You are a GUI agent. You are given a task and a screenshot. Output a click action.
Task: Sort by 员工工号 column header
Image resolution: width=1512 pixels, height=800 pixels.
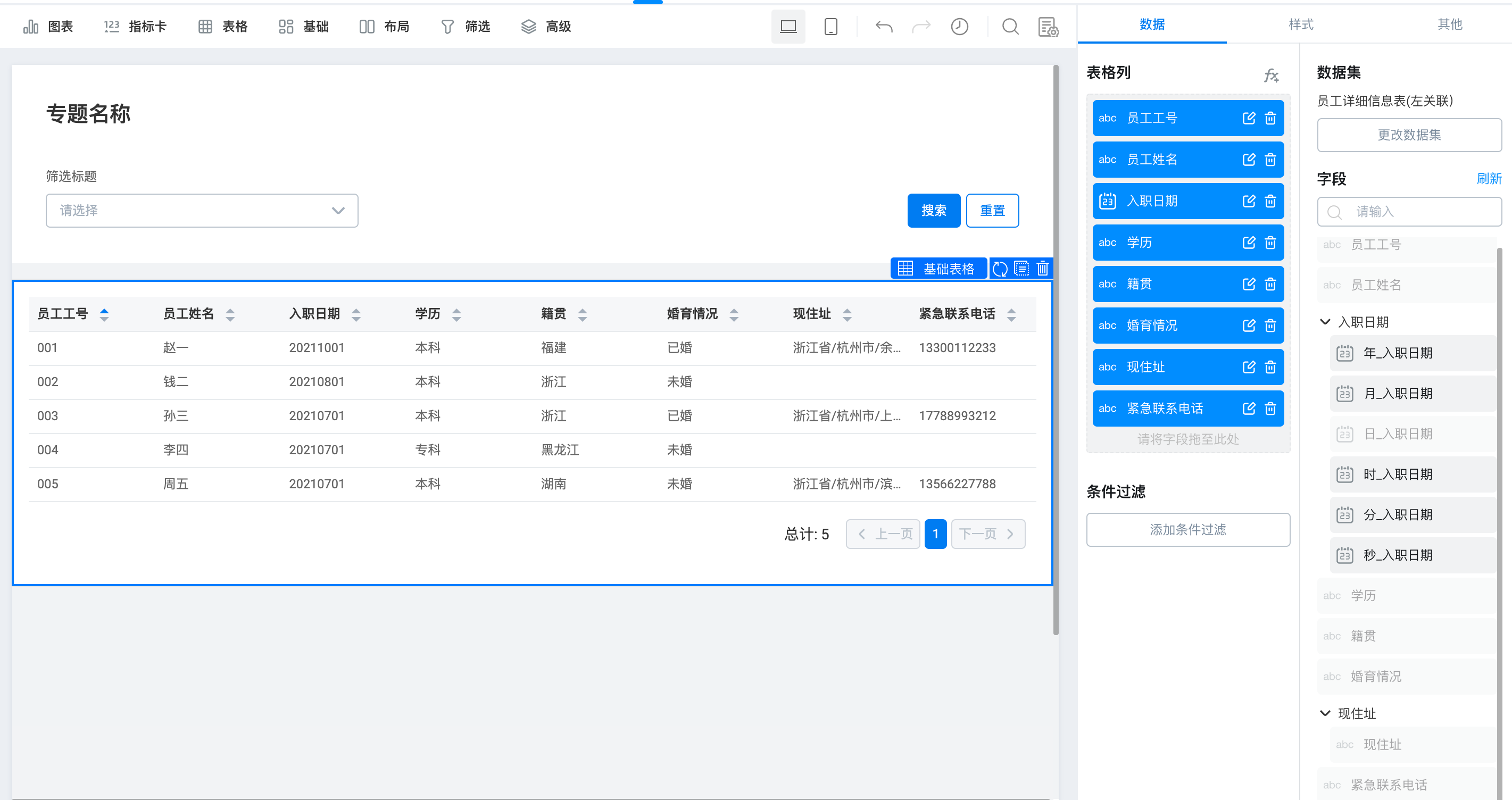coord(104,314)
